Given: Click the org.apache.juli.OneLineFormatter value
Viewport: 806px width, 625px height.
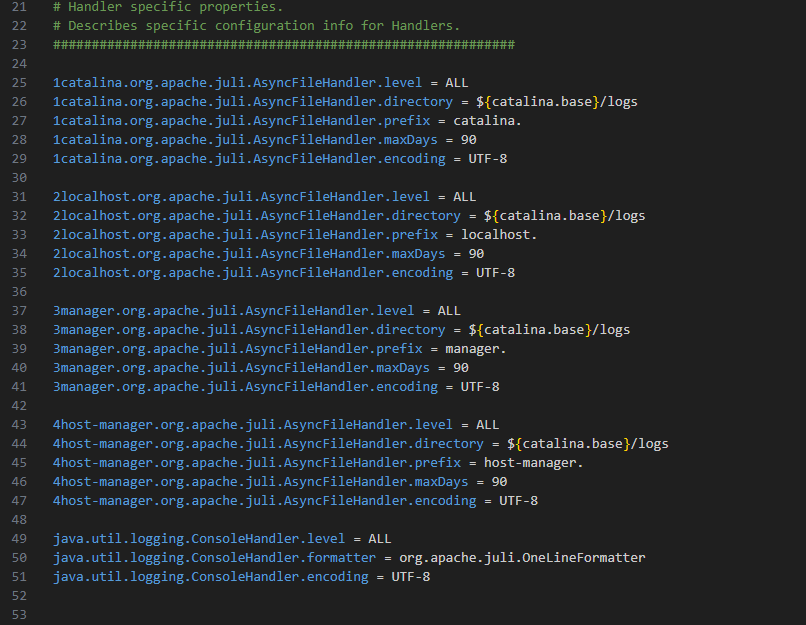Looking at the screenshot, I should pos(522,558).
